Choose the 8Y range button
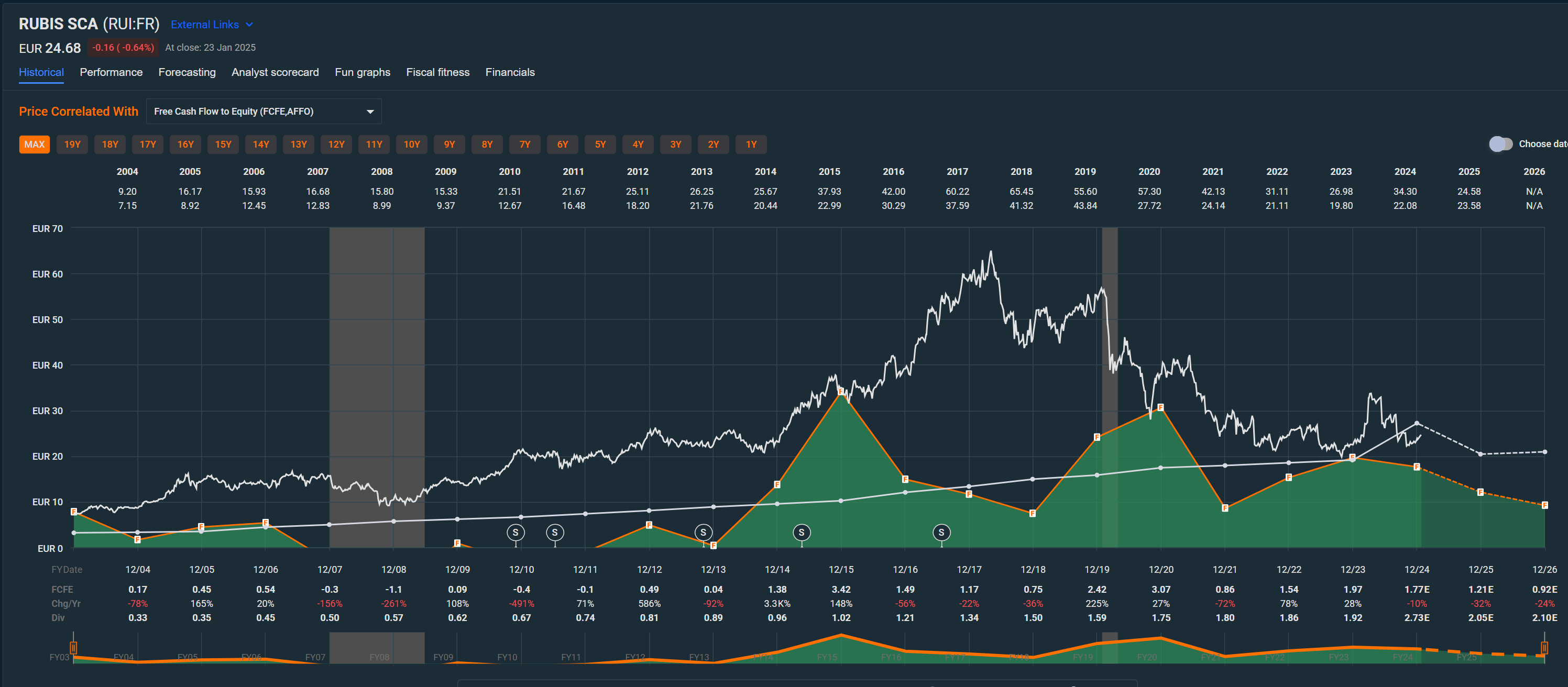This screenshot has width=1568, height=687. (x=488, y=144)
